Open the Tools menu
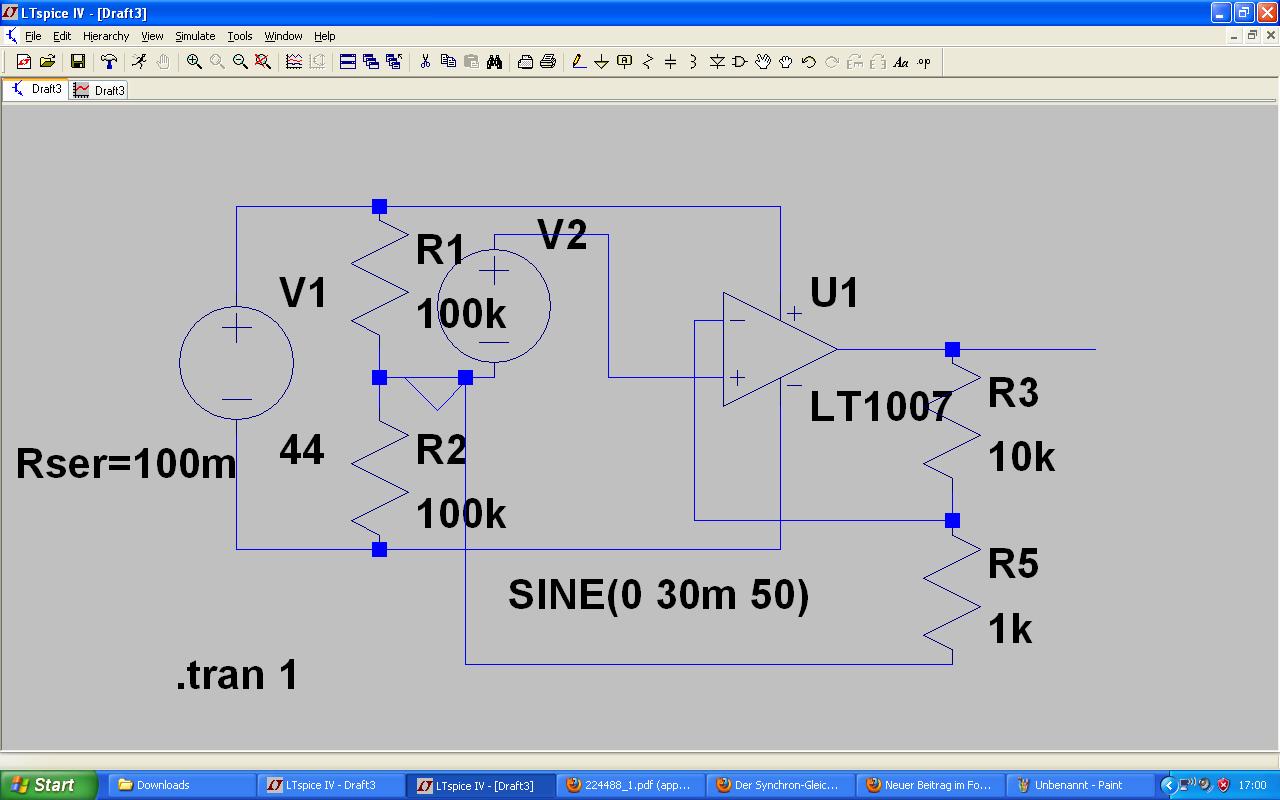Image resolution: width=1280 pixels, height=800 pixels. [240, 36]
